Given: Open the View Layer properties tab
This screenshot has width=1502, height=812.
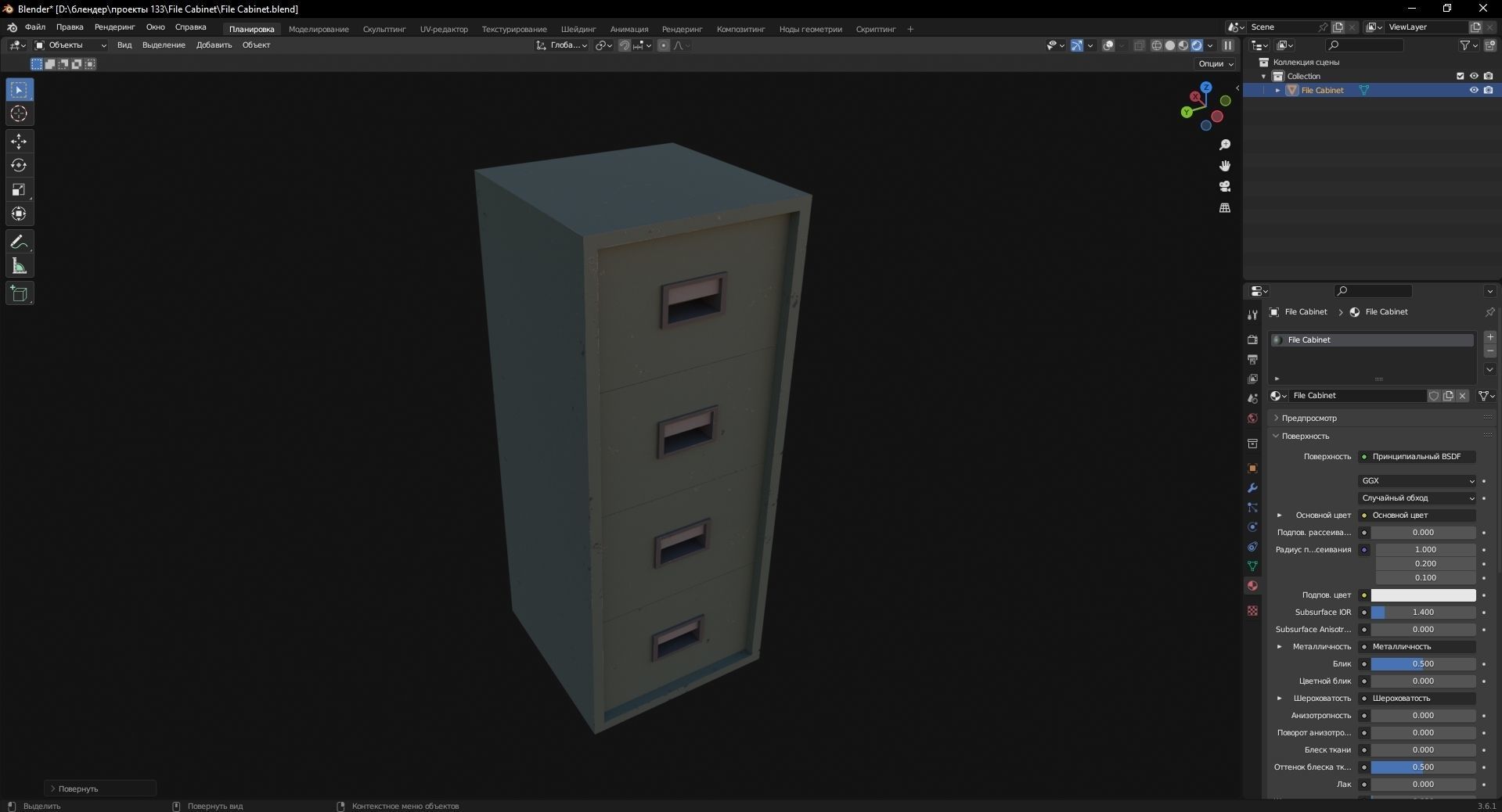Looking at the screenshot, I should click(1252, 379).
